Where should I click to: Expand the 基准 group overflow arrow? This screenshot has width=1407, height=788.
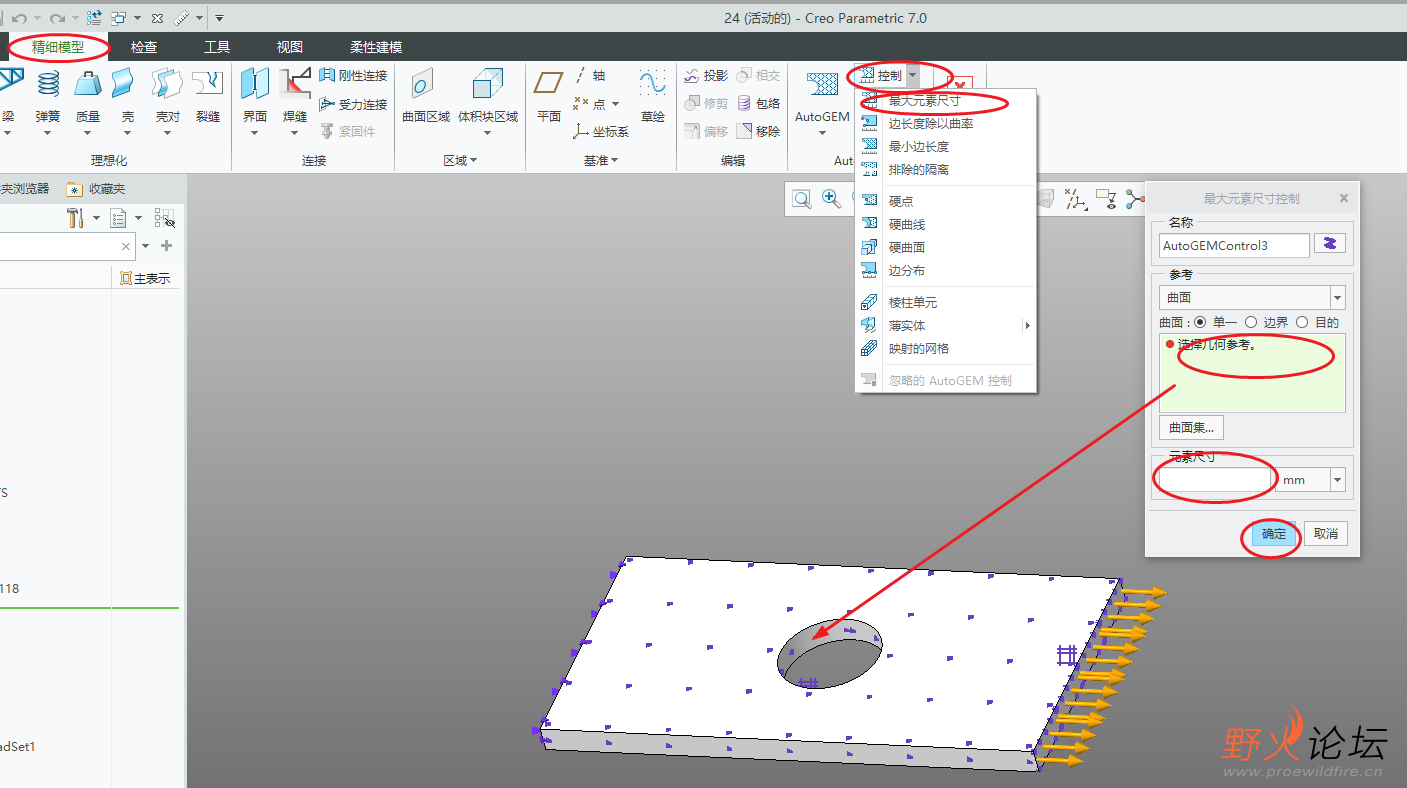614,160
